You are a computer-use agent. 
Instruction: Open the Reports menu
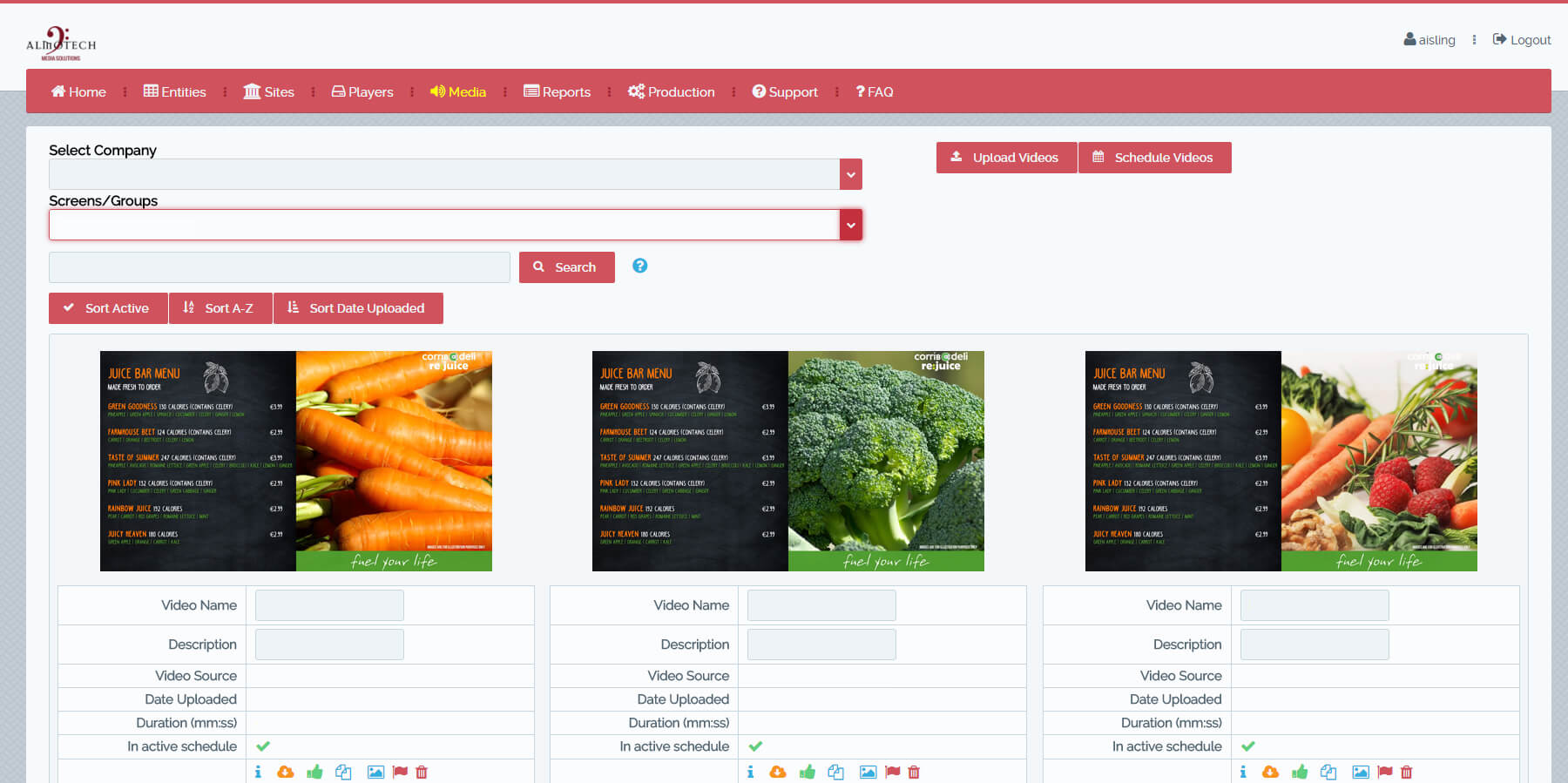point(557,91)
